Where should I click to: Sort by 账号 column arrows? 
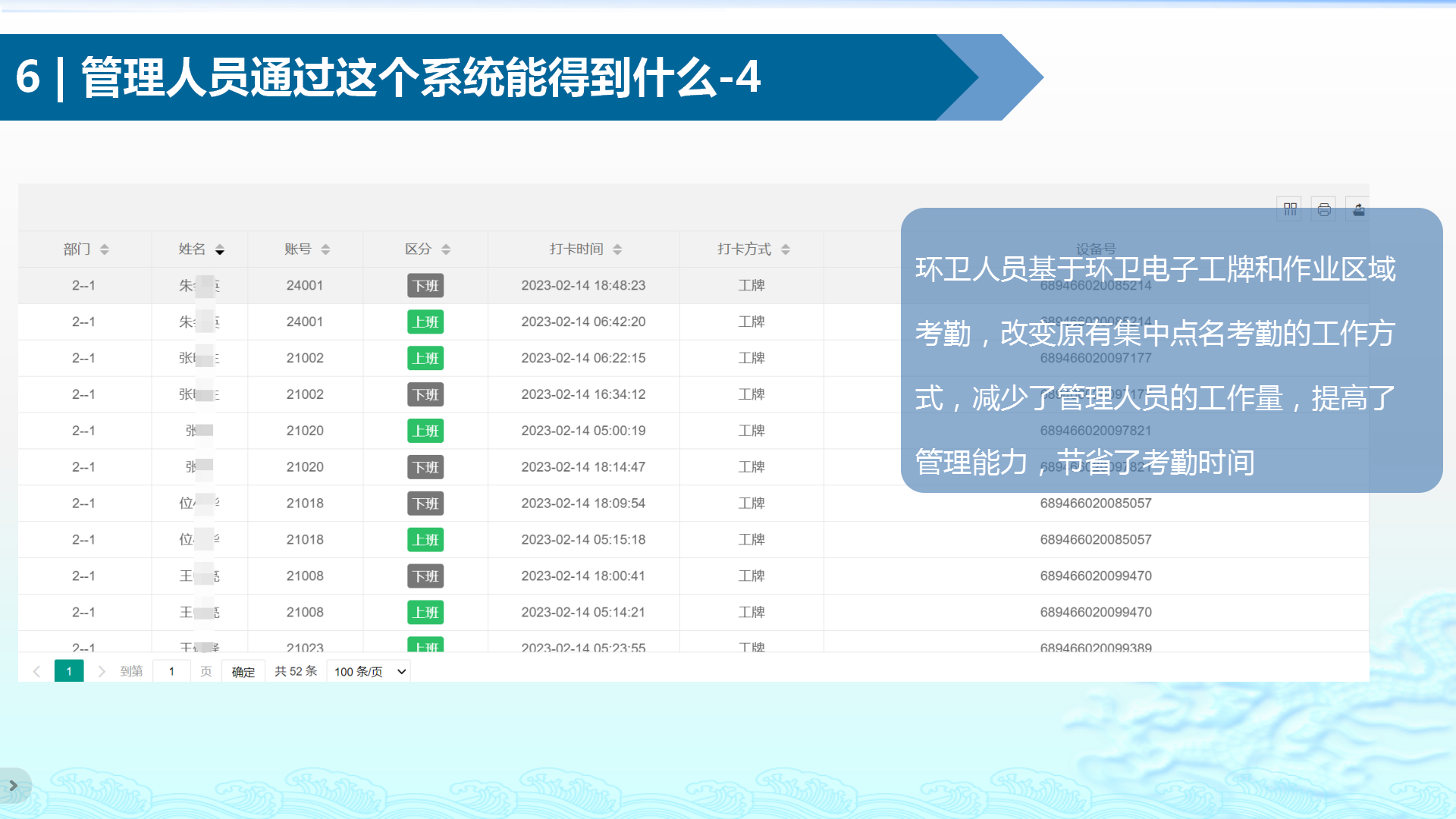coord(325,249)
